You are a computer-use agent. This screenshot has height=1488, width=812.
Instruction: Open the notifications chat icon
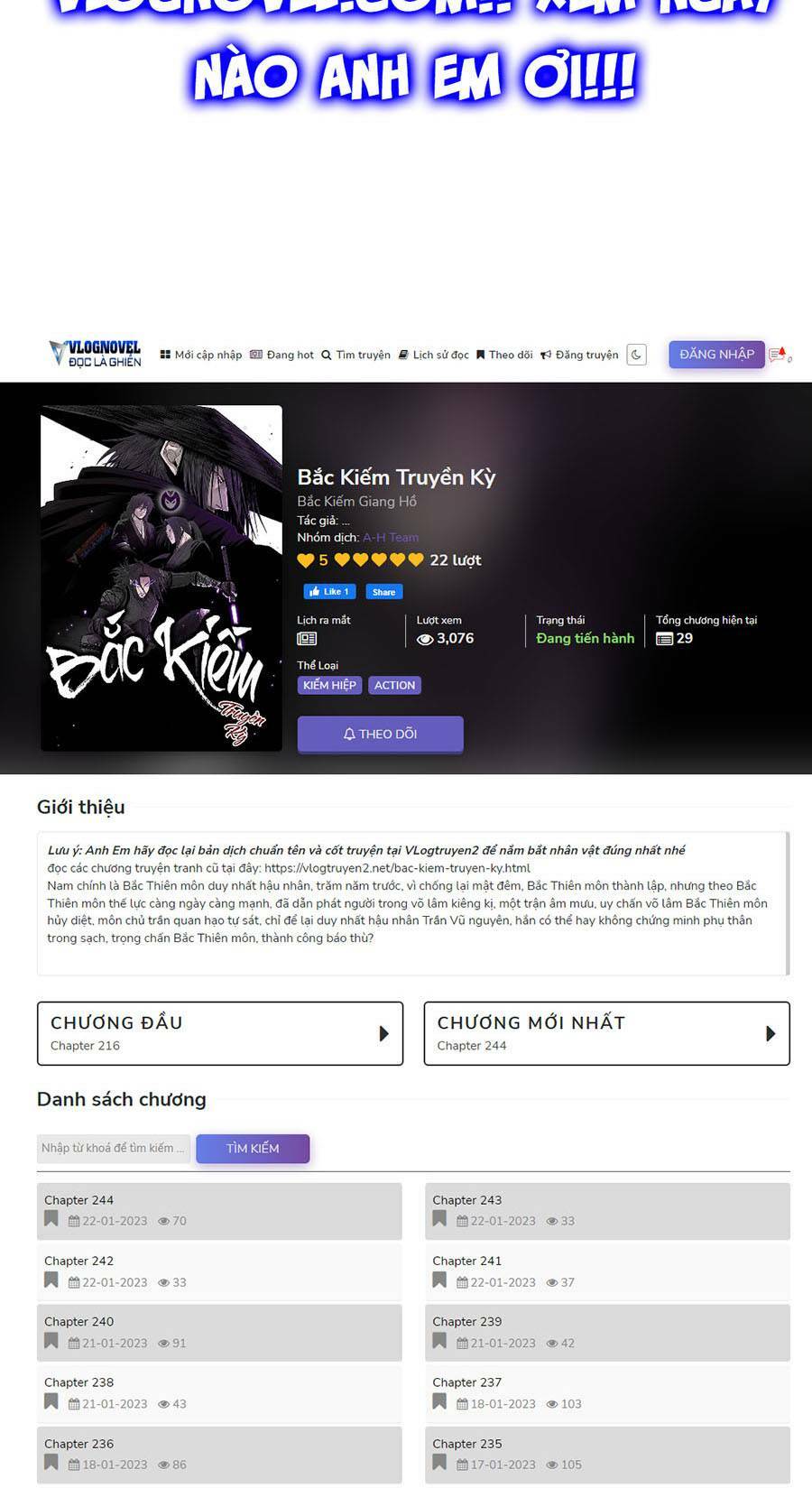coord(779,355)
